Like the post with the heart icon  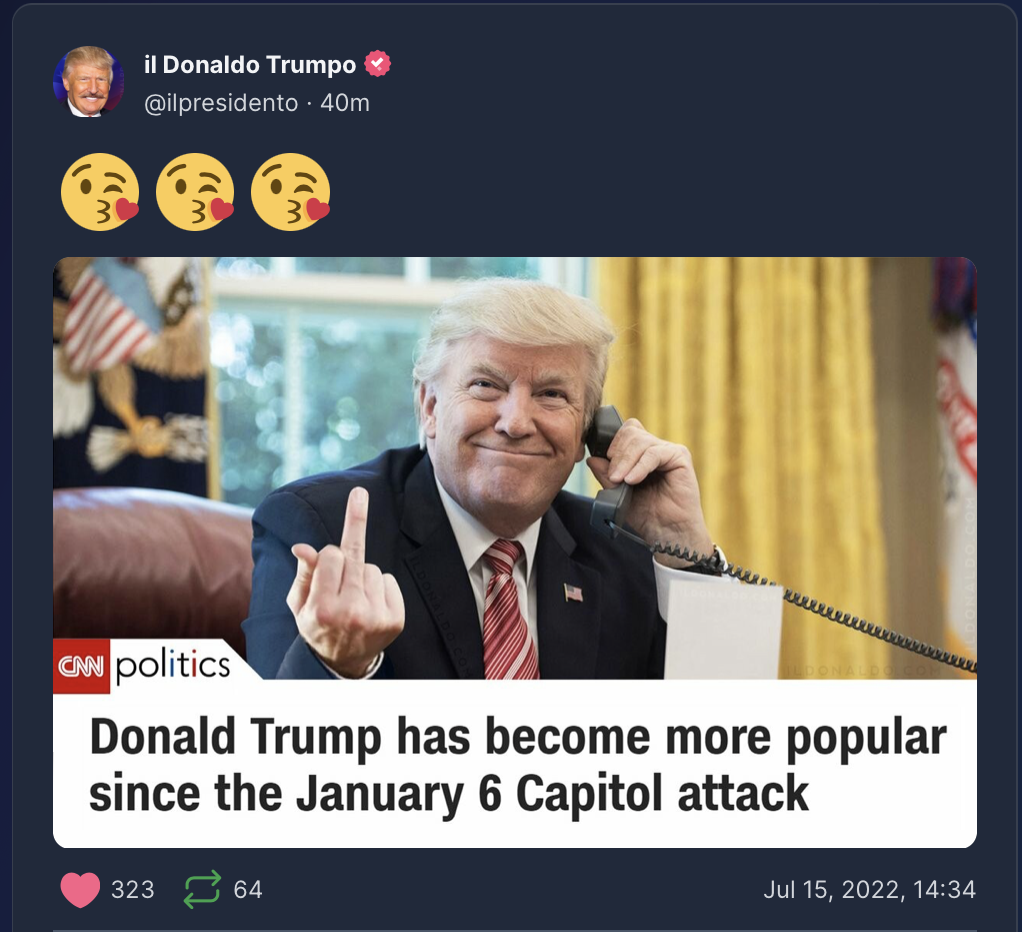tap(80, 890)
